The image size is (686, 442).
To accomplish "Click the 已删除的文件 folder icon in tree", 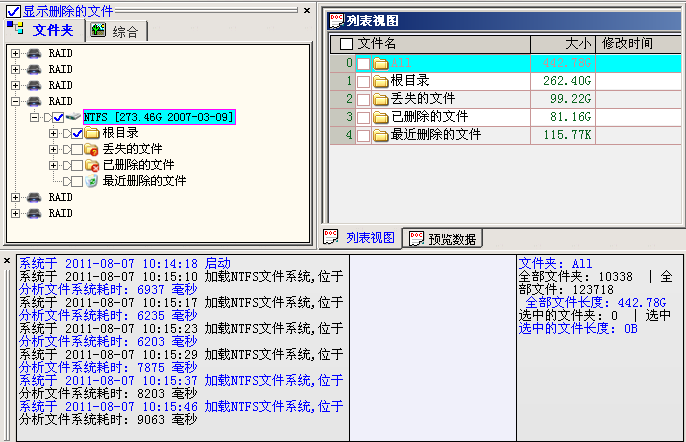I will (x=91, y=165).
